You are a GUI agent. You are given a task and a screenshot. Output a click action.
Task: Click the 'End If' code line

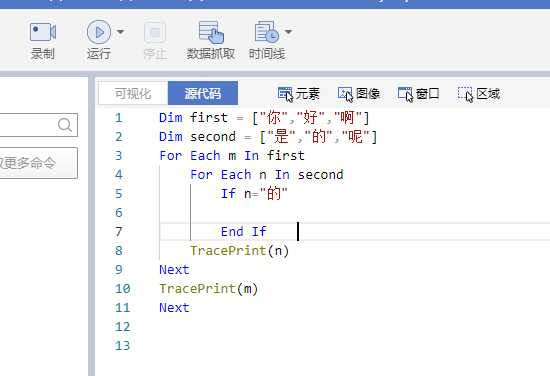(243, 231)
